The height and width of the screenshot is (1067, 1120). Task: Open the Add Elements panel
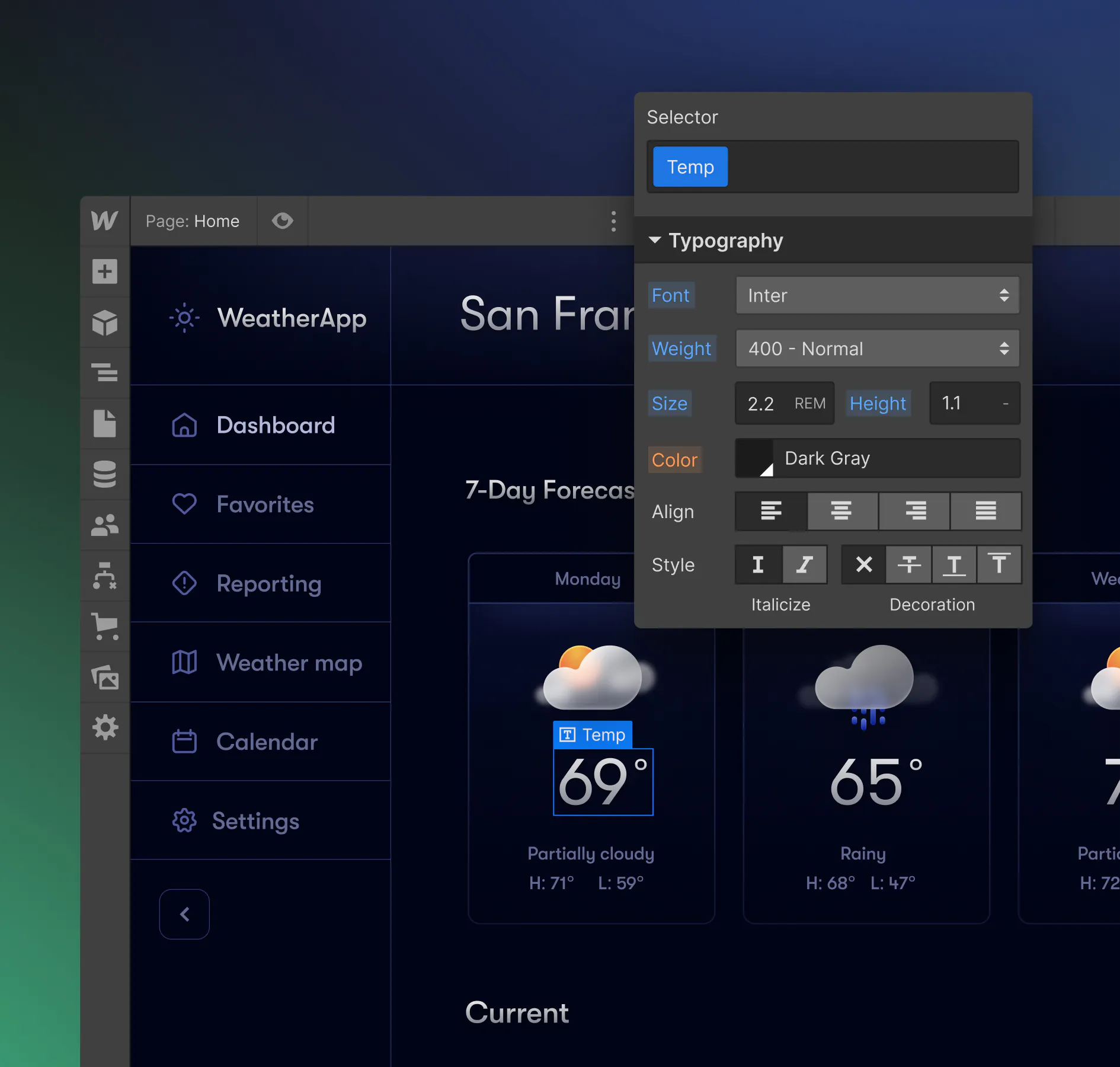pos(105,271)
